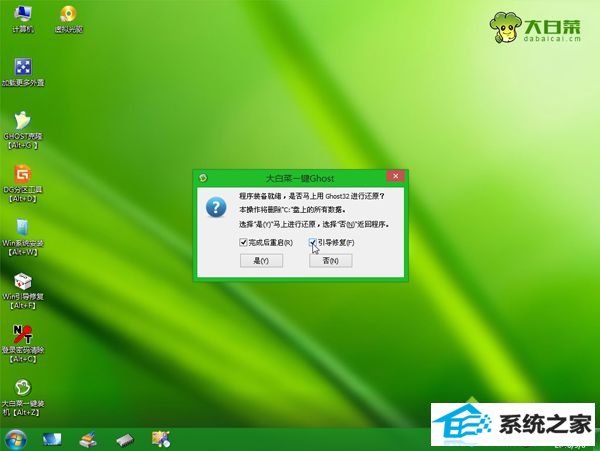
Task: Launch 登录密码清除 (Alt+C) desktop icon
Action: (x=23, y=344)
